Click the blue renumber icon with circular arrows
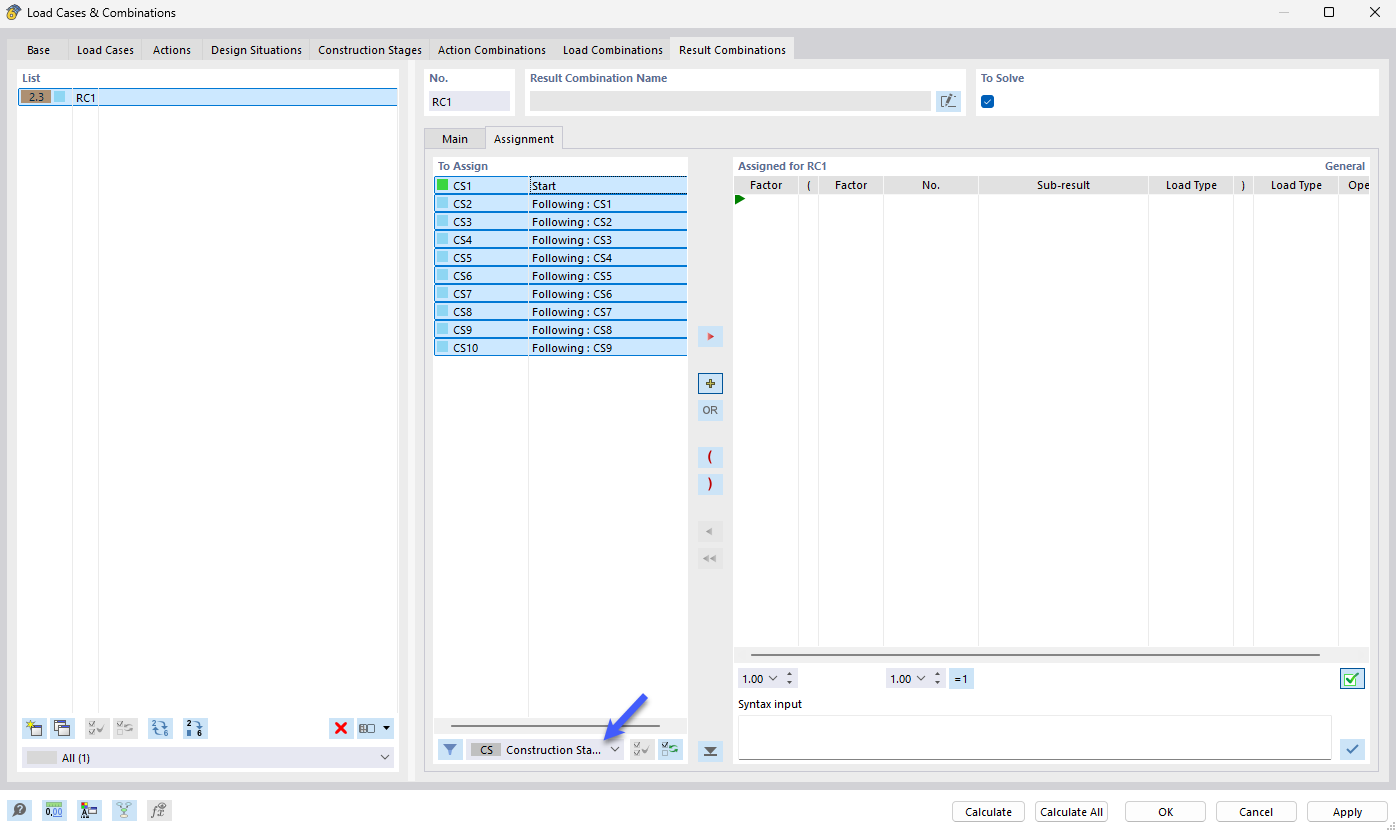The height and width of the screenshot is (830, 1396). point(160,728)
